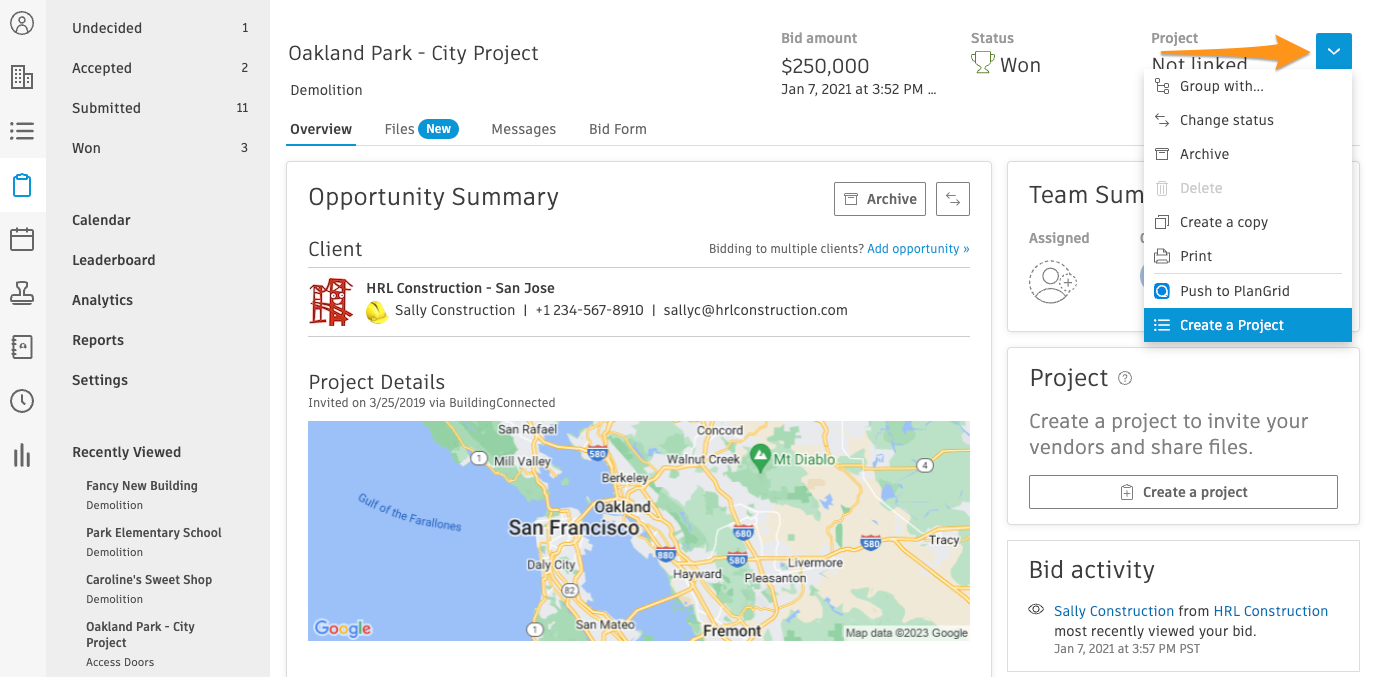
Task: Click the Create a project button
Action: pos(1183,492)
